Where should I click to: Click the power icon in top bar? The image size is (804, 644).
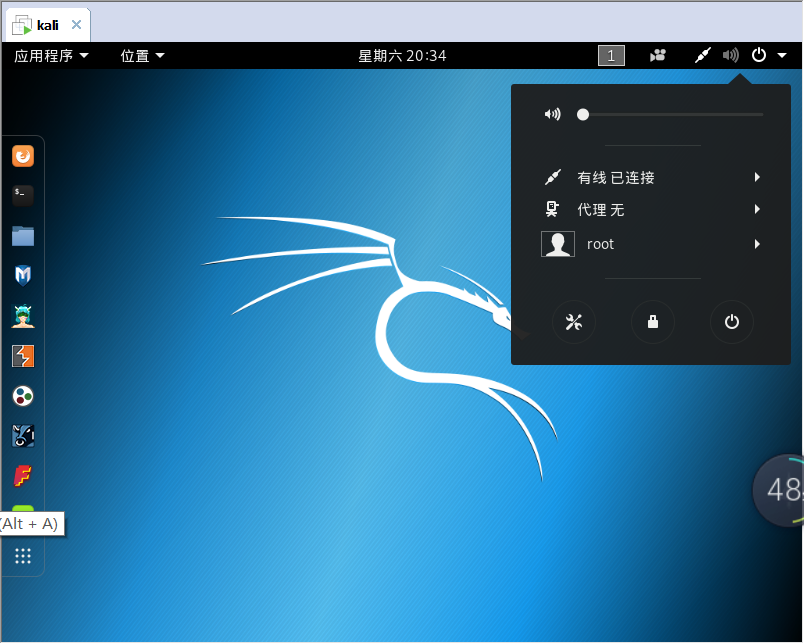click(759, 55)
